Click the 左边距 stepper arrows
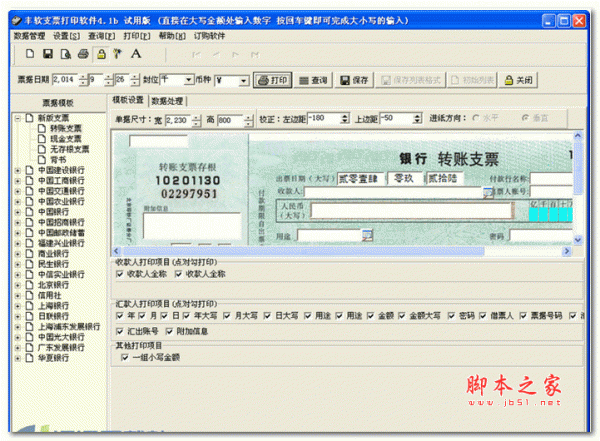 [345, 119]
